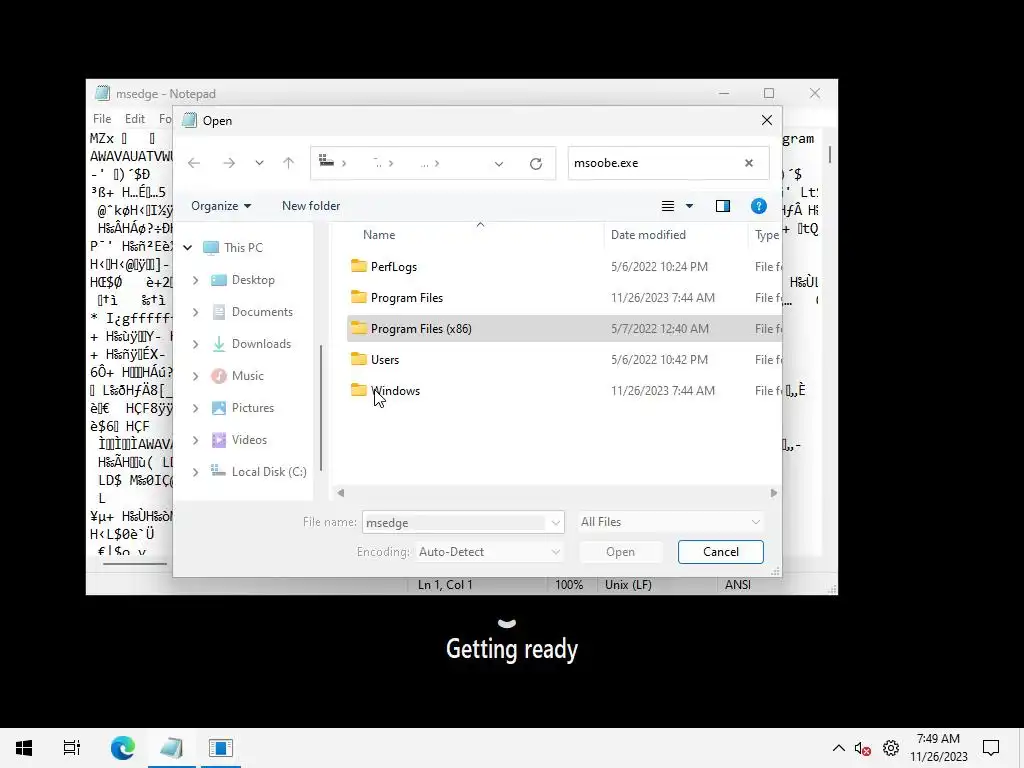Sort by Name column header
Image resolution: width=1024 pixels, height=768 pixels.
(379, 235)
